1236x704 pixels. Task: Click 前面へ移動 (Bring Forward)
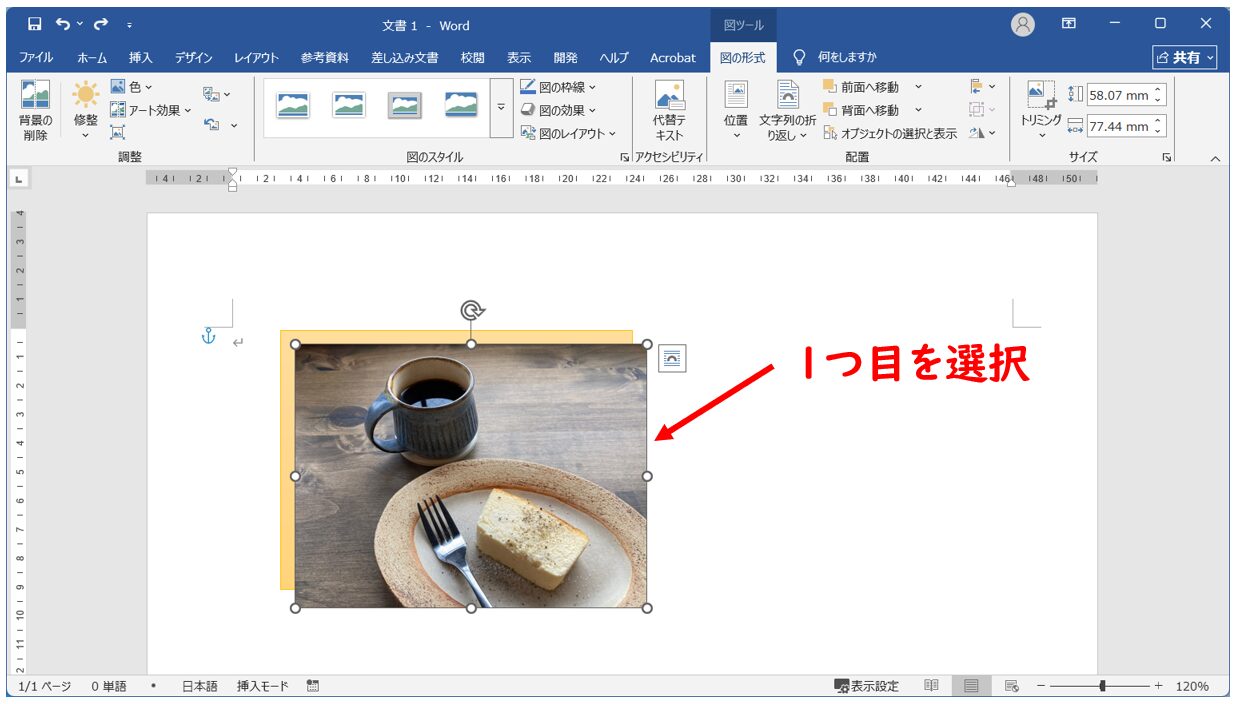pos(861,87)
